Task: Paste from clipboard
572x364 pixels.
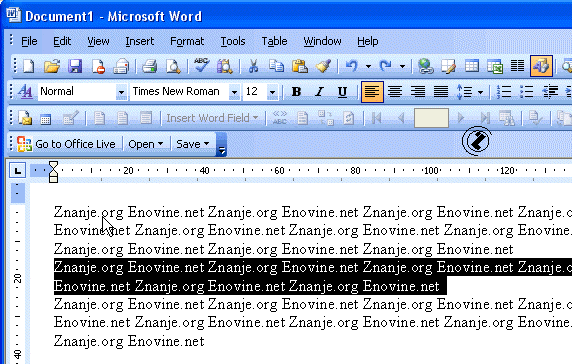Action: coord(299,66)
